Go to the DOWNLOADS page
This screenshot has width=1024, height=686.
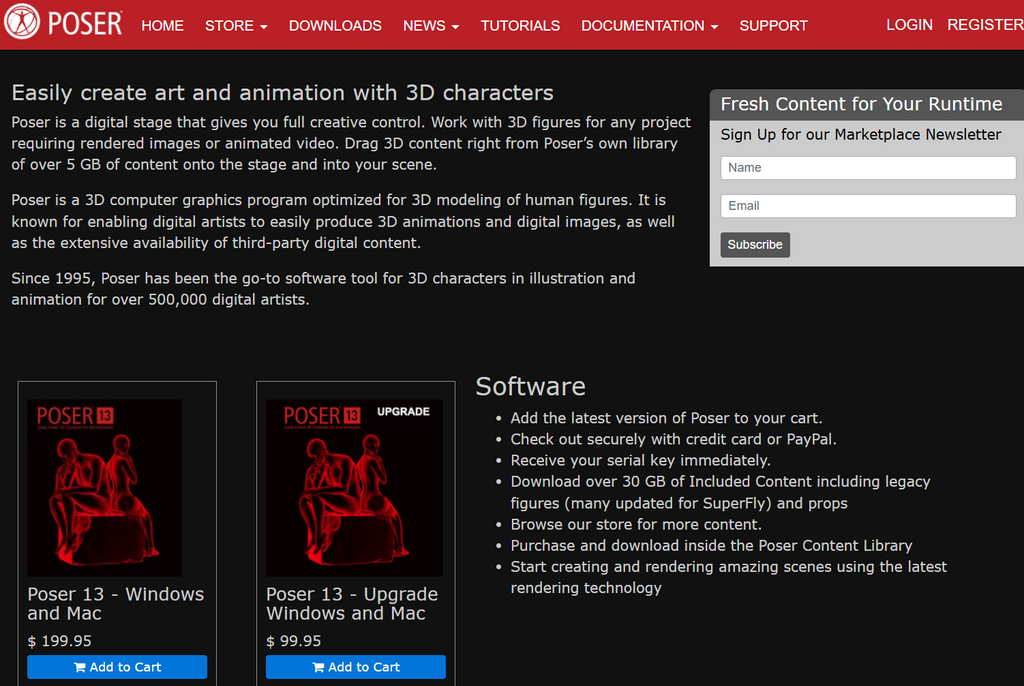coord(335,26)
